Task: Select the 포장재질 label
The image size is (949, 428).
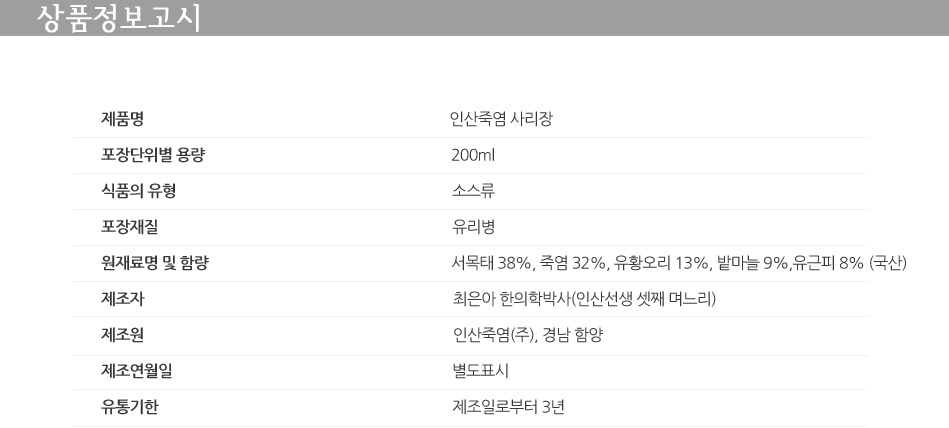Action: point(130,227)
